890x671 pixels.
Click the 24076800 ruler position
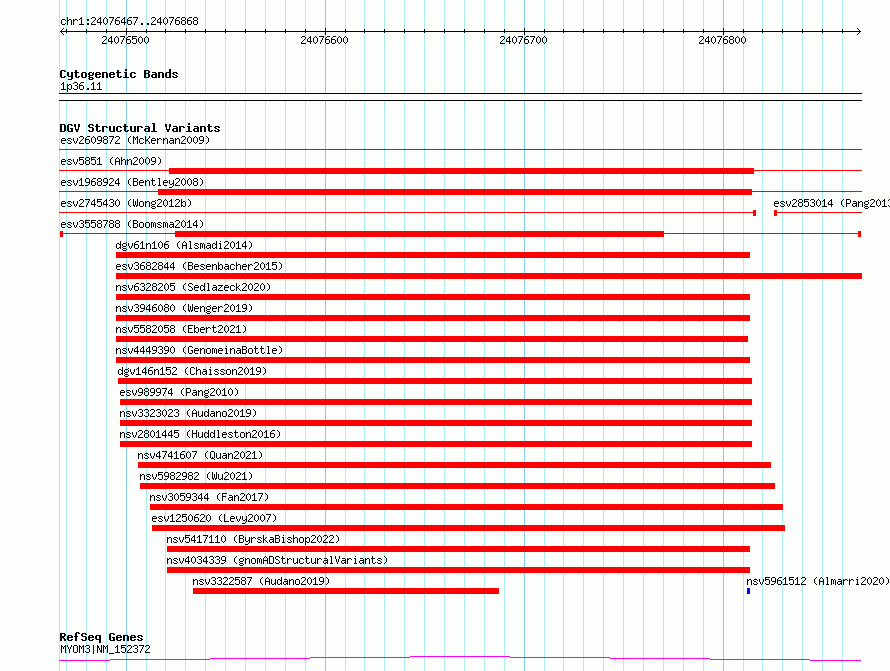click(x=723, y=40)
